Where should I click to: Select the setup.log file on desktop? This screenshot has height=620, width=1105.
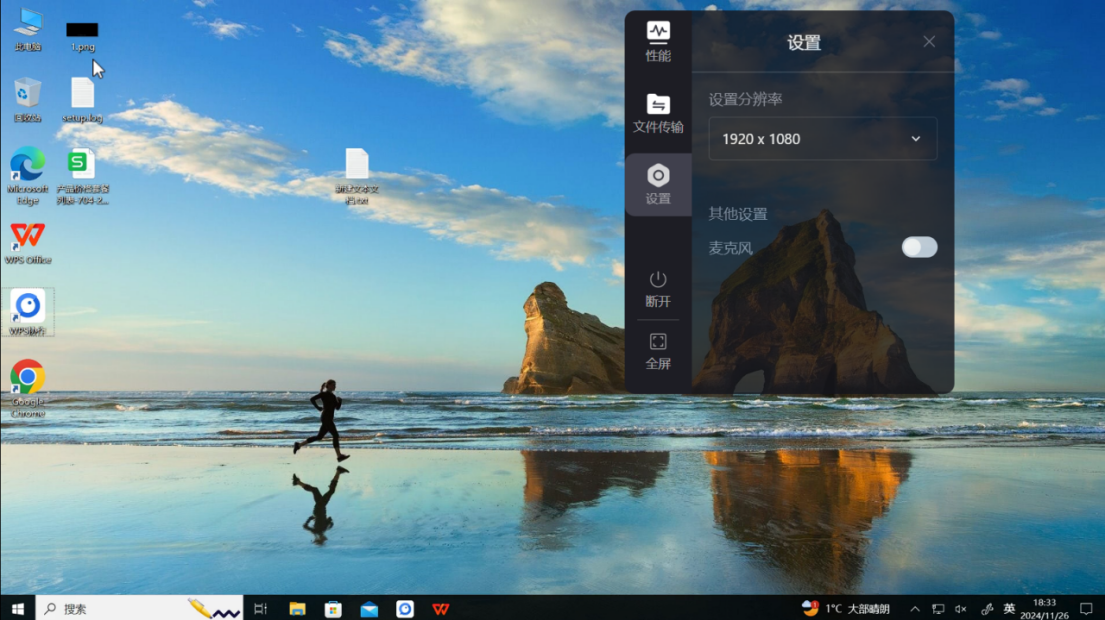(x=82, y=95)
